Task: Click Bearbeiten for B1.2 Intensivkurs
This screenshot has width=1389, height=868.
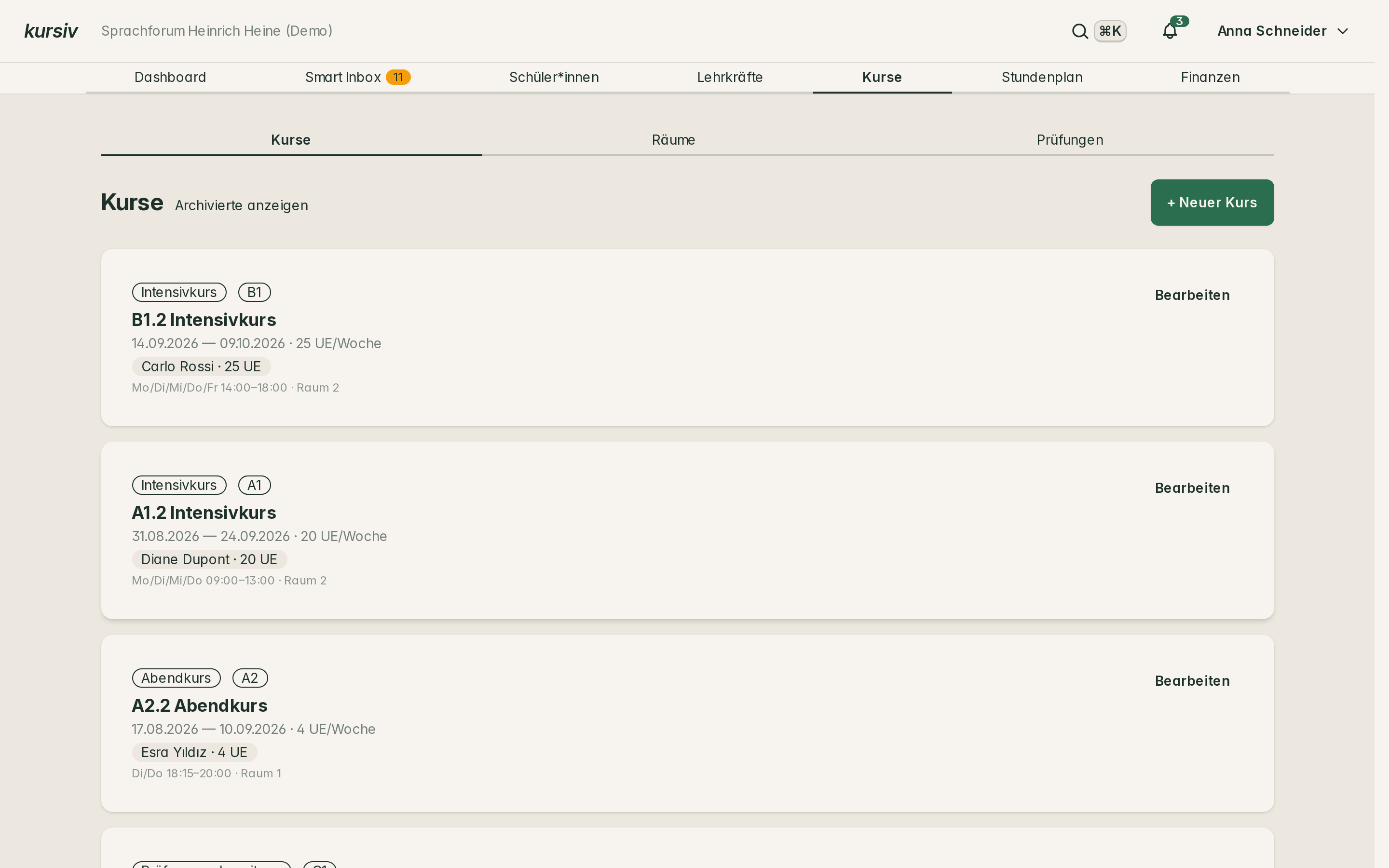Action: tap(1192, 295)
